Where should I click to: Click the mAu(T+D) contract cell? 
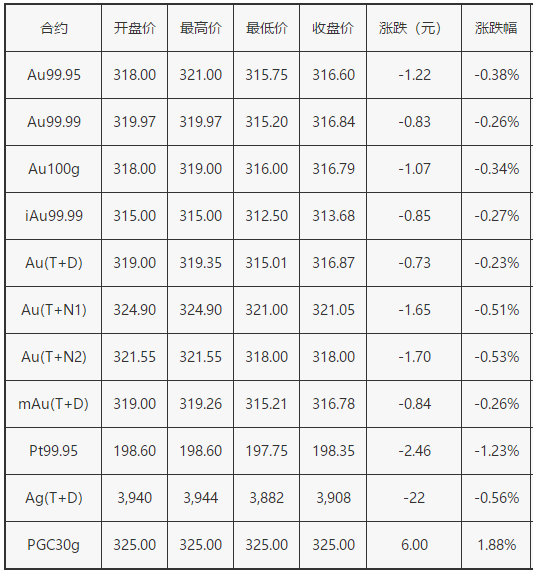click(x=54, y=404)
